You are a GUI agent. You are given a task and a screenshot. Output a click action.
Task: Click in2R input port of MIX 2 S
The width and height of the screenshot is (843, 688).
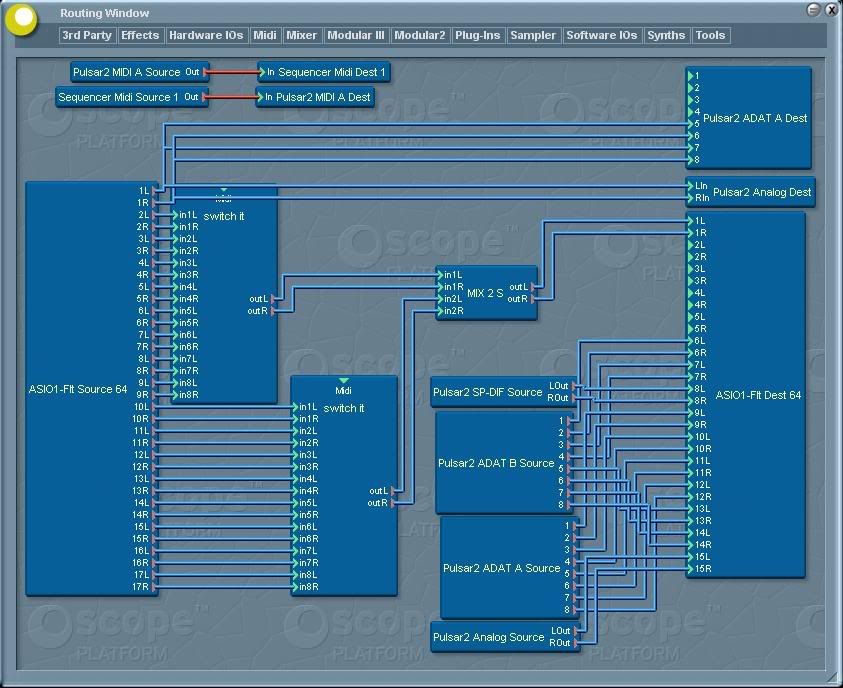[x=440, y=311]
